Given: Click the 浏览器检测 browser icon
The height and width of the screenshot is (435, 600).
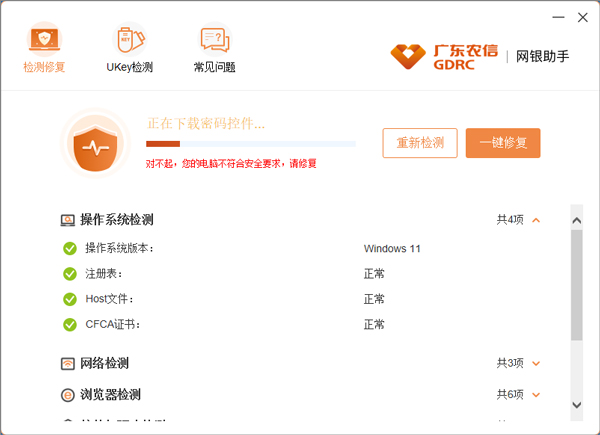Looking at the screenshot, I should click(68, 395).
